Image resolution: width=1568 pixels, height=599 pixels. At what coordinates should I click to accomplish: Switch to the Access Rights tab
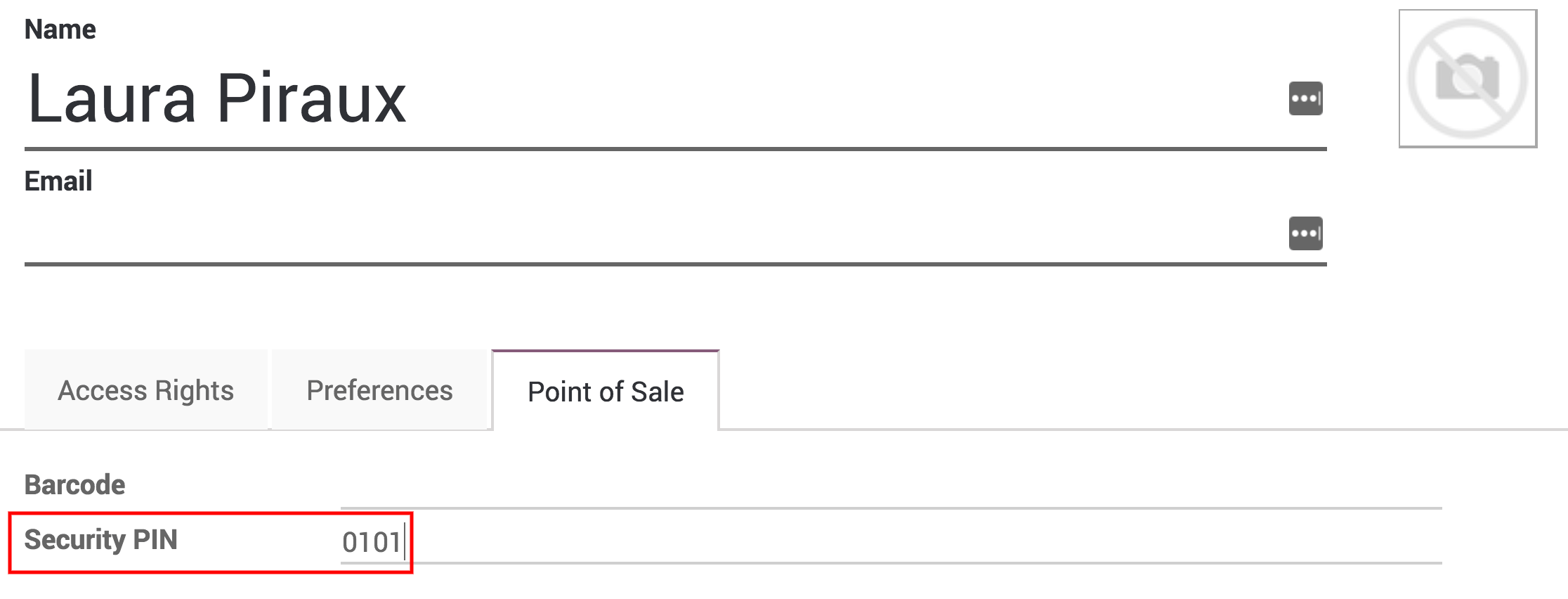coord(147,389)
